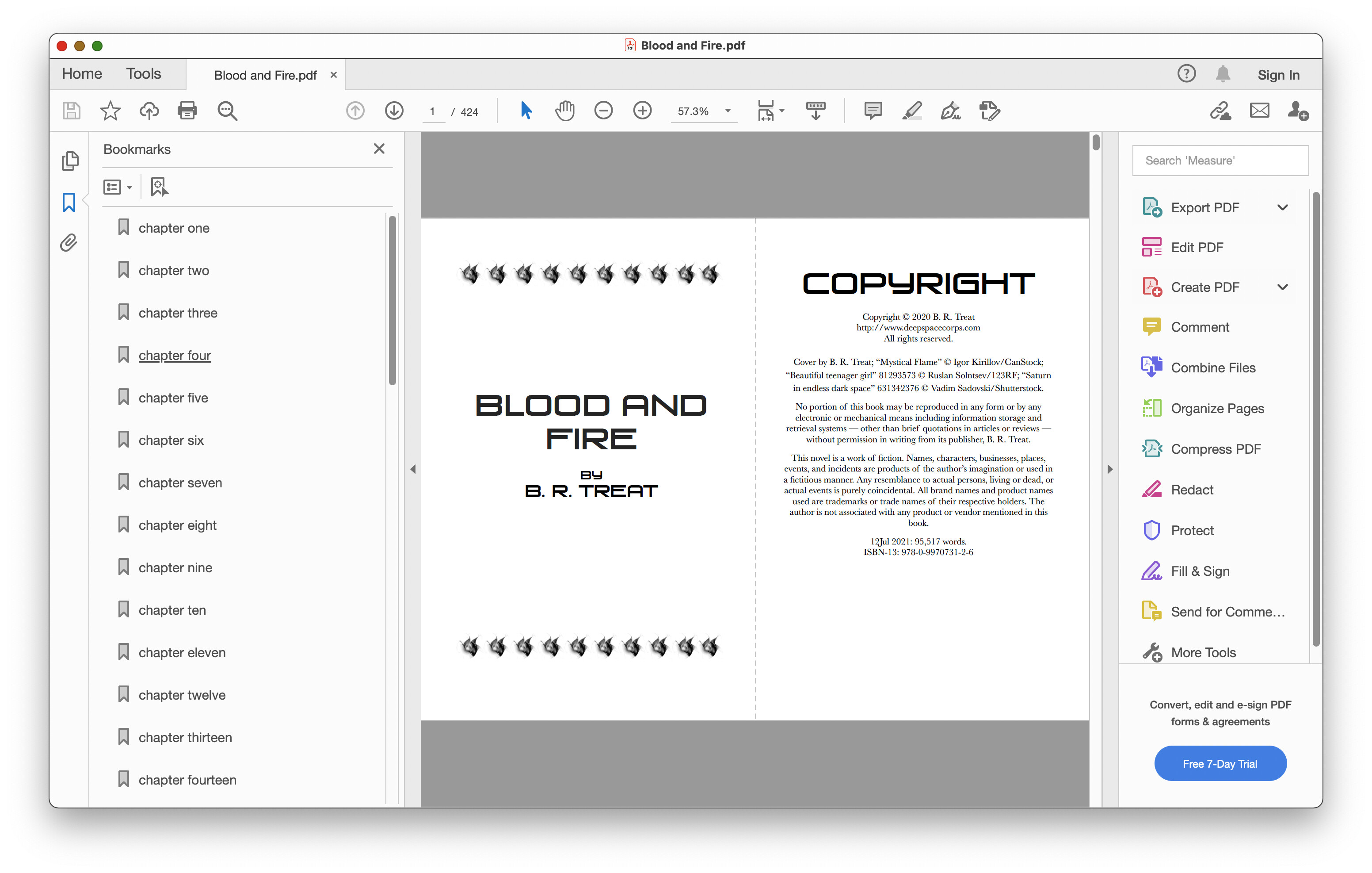
Task: Close the Bookmarks panel
Action: 379,149
